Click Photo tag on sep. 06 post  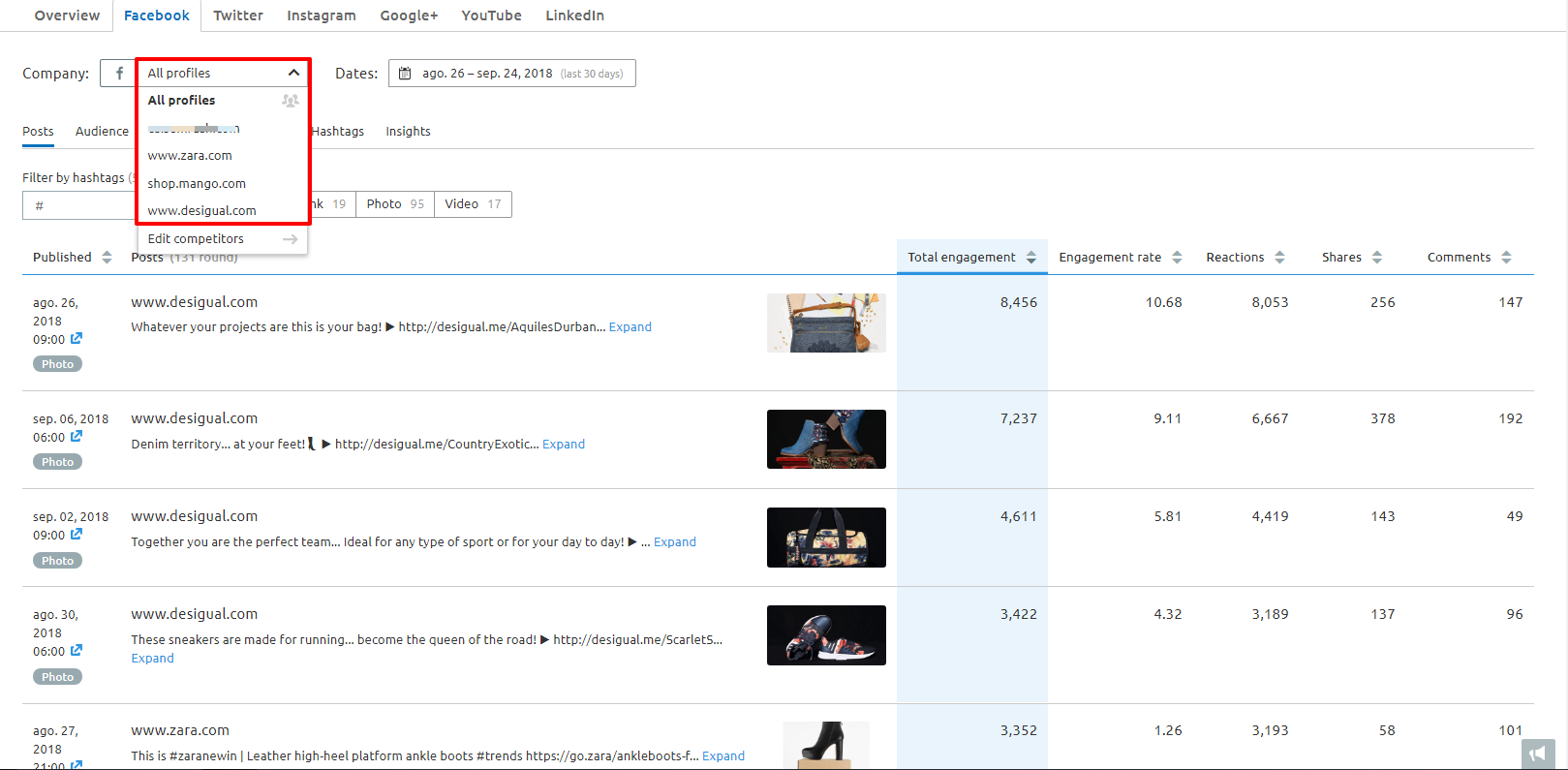(57, 462)
